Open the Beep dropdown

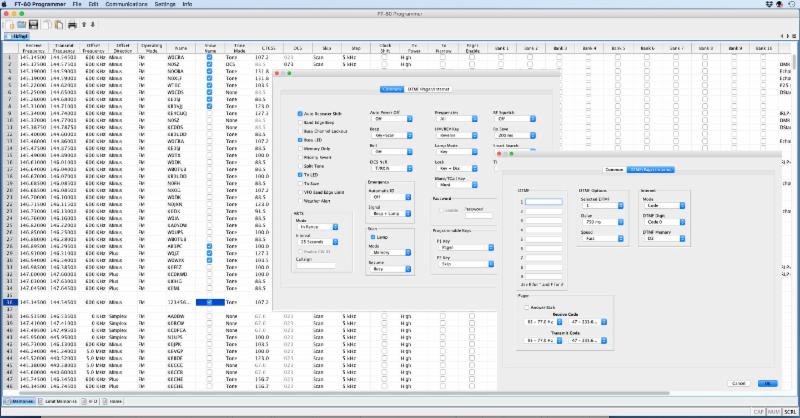point(390,135)
